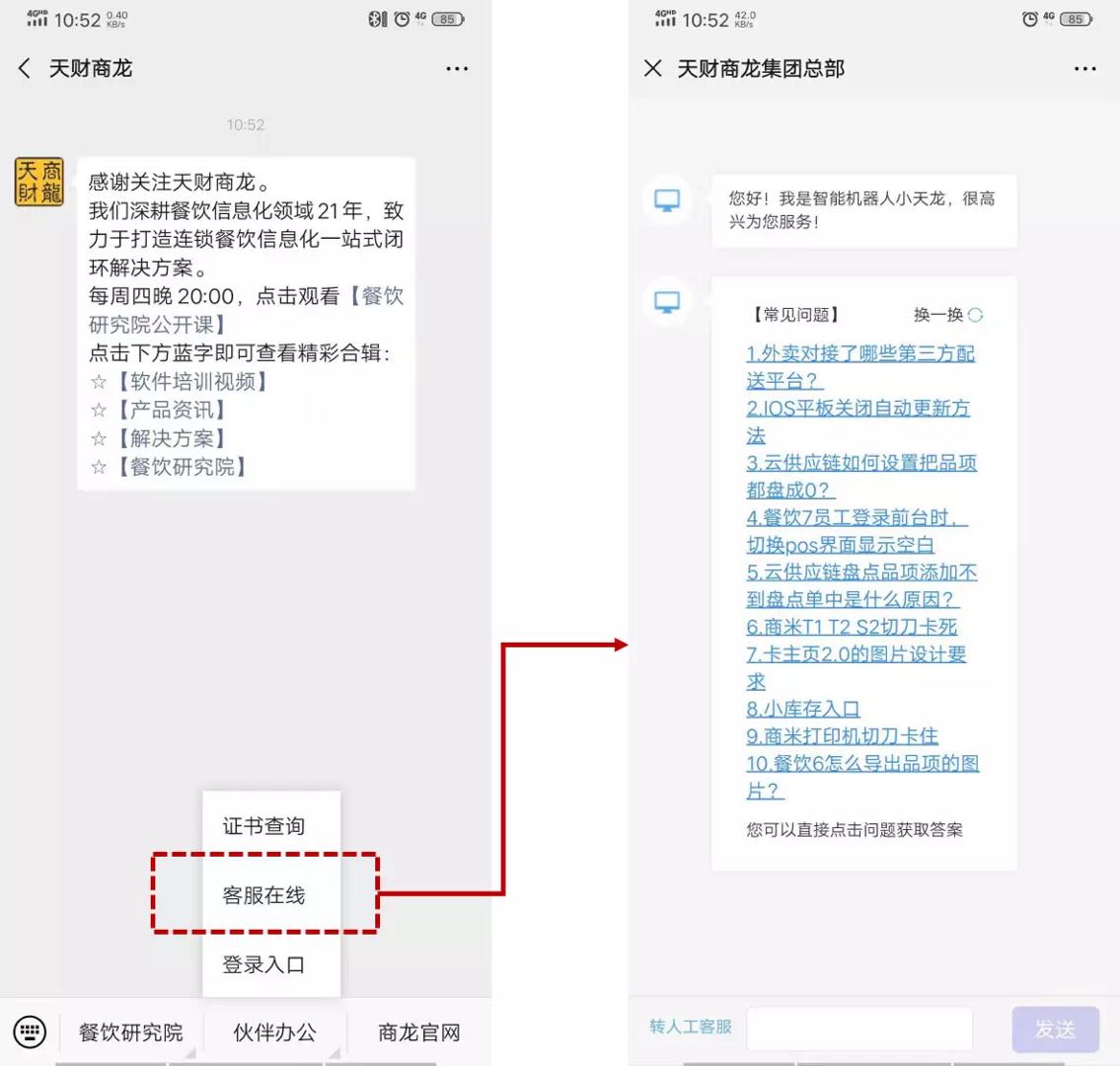This screenshot has width=1120, height=1066.
Task: Open the 餐饮研究院 bottom menu
Action: click(130, 1031)
